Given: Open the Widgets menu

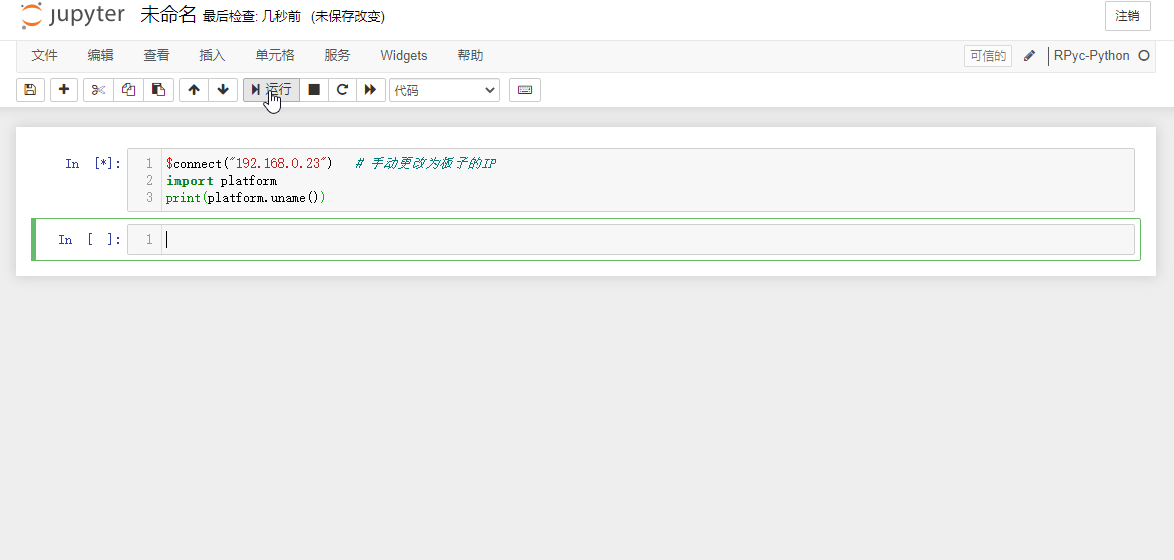Looking at the screenshot, I should click(x=403, y=56).
